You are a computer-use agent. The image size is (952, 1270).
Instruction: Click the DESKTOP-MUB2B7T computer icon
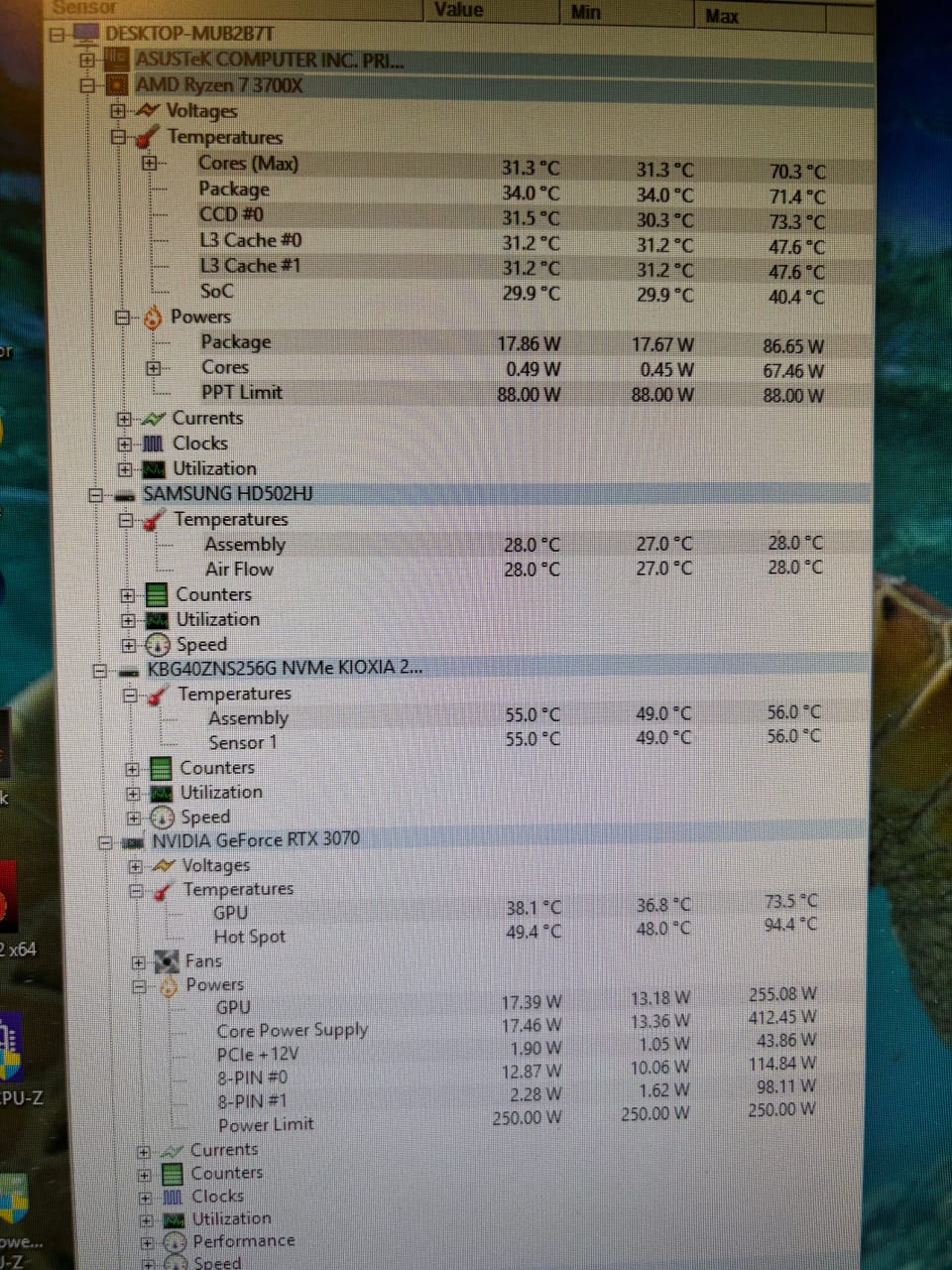coord(86,34)
